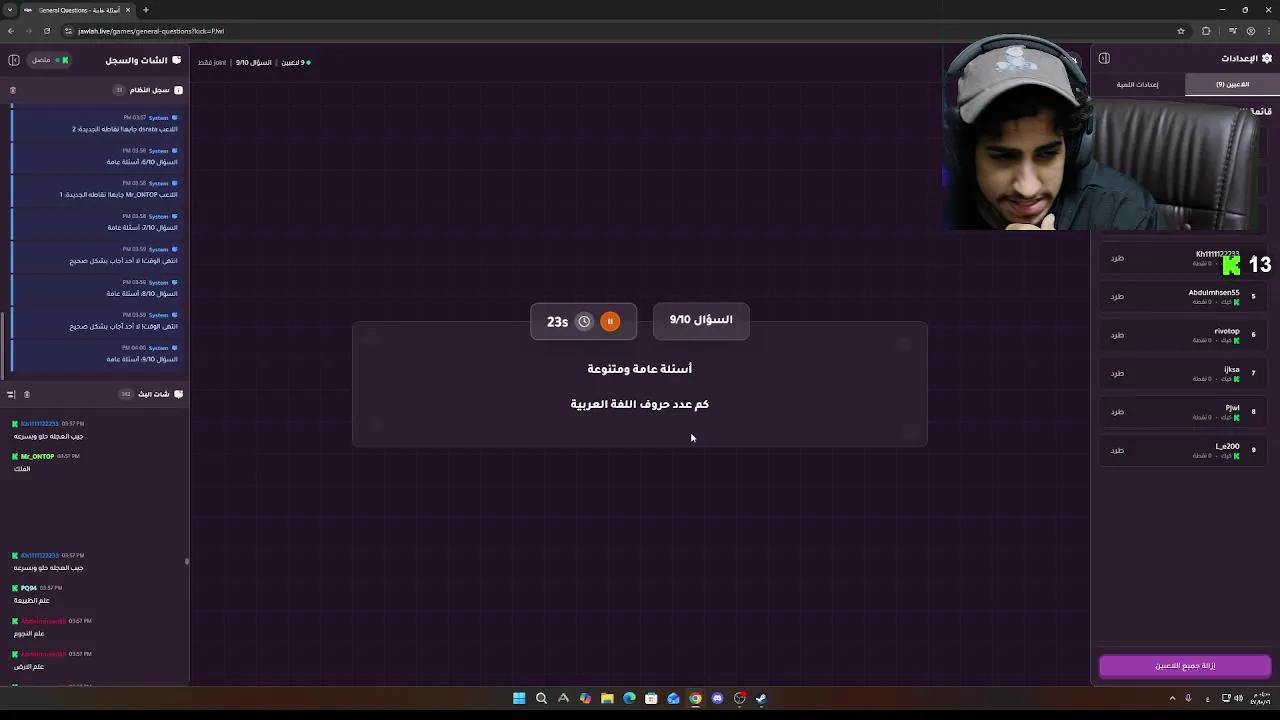The width and height of the screenshot is (1280, 720).
Task: Click the السؤال 9/10 question counter badge
Action: coord(701,320)
